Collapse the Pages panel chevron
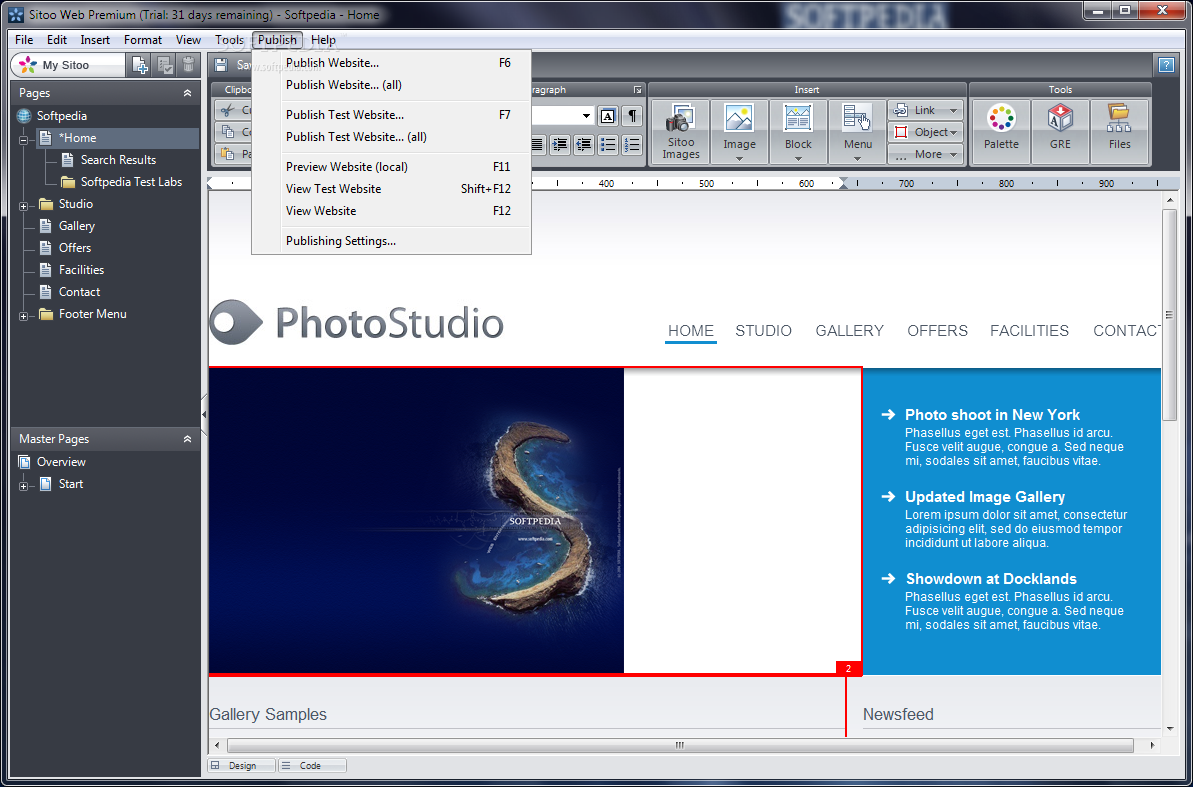Image resolution: width=1193 pixels, height=787 pixels. [187, 93]
